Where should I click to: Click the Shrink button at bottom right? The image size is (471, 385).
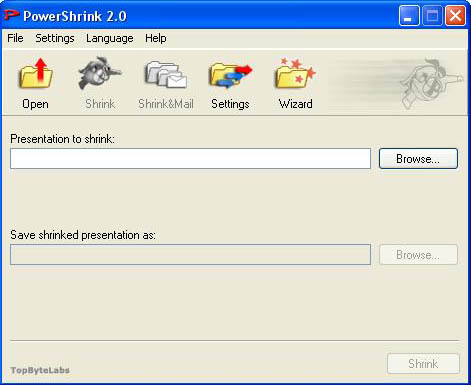pos(423,363)
